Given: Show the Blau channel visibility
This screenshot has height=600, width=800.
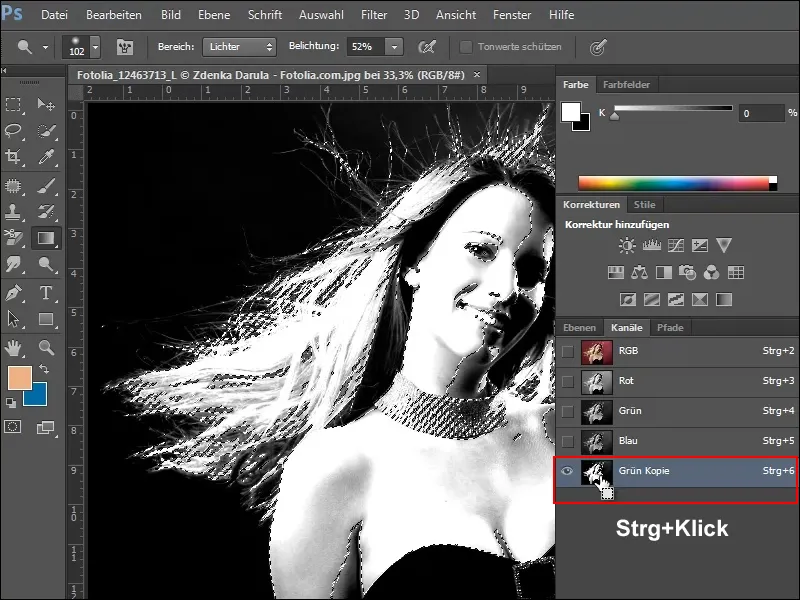Looking at the screenshot, I should point(567,441).
